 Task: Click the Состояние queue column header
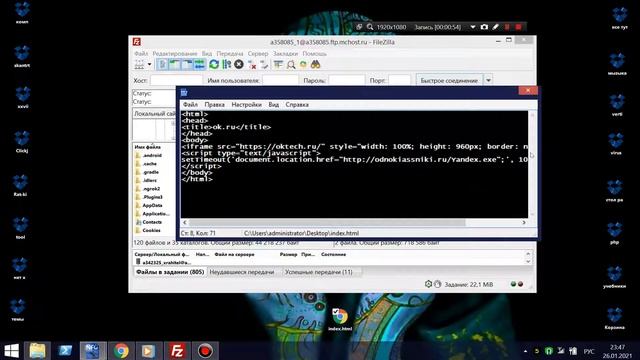(x=333, y=254)
